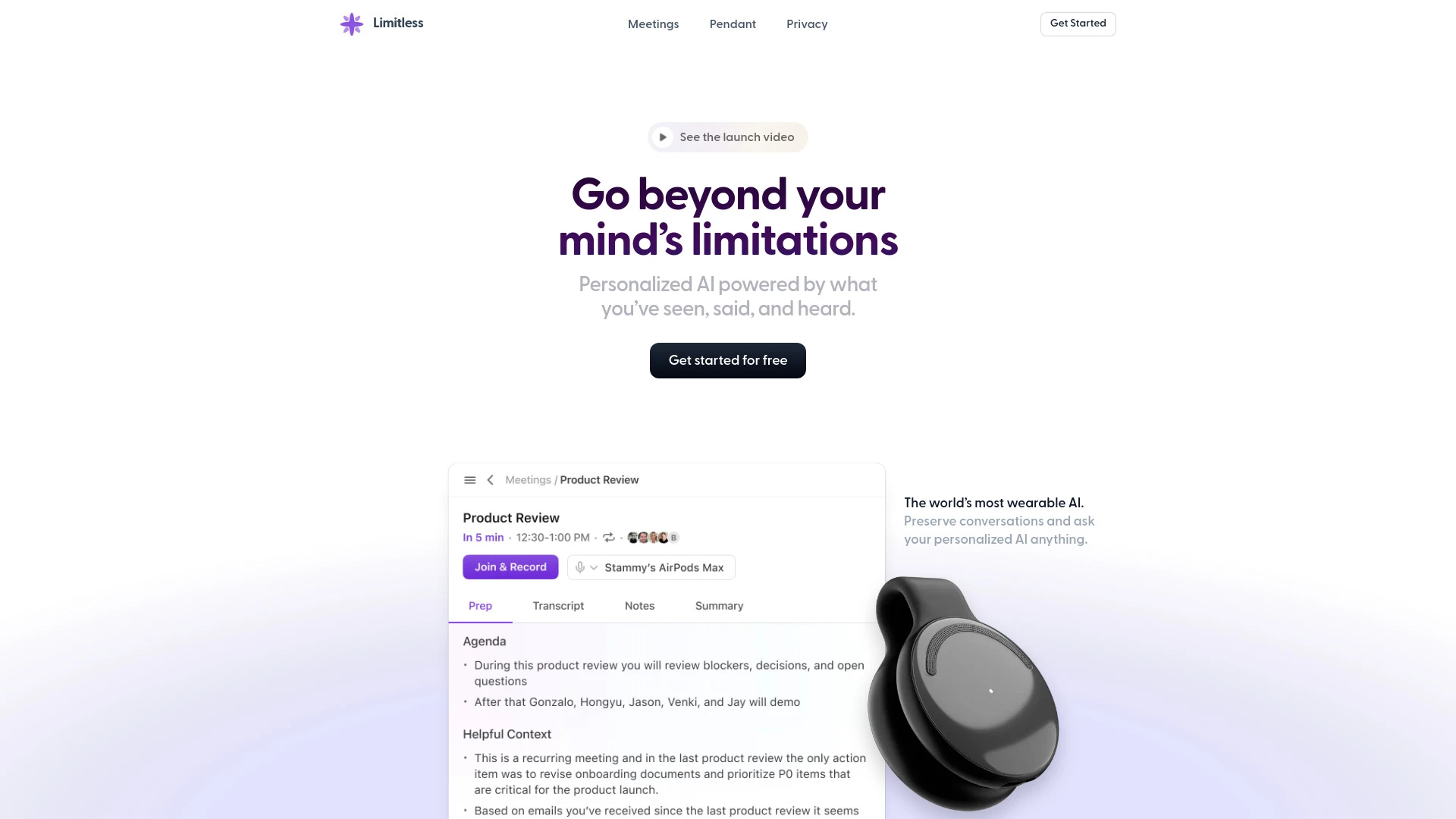
Task: Click the microphone icon next to Stammy's AirPods Max
Action: [580, 567]
